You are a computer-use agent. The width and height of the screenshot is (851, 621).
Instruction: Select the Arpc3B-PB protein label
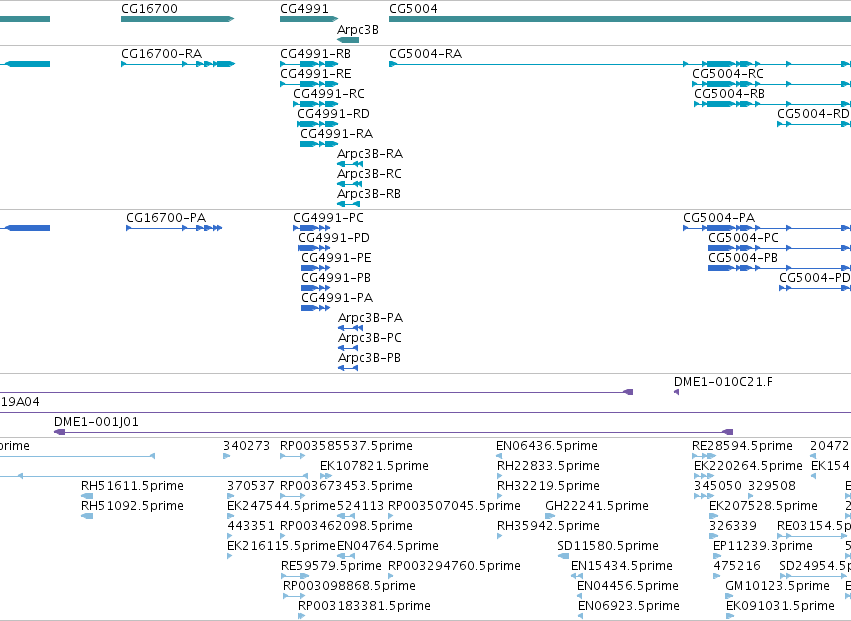tap(369, 358)
